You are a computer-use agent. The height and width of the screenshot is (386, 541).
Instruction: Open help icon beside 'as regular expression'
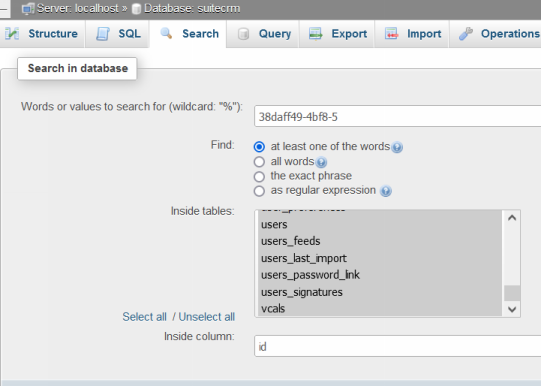(x=386, y=191)
